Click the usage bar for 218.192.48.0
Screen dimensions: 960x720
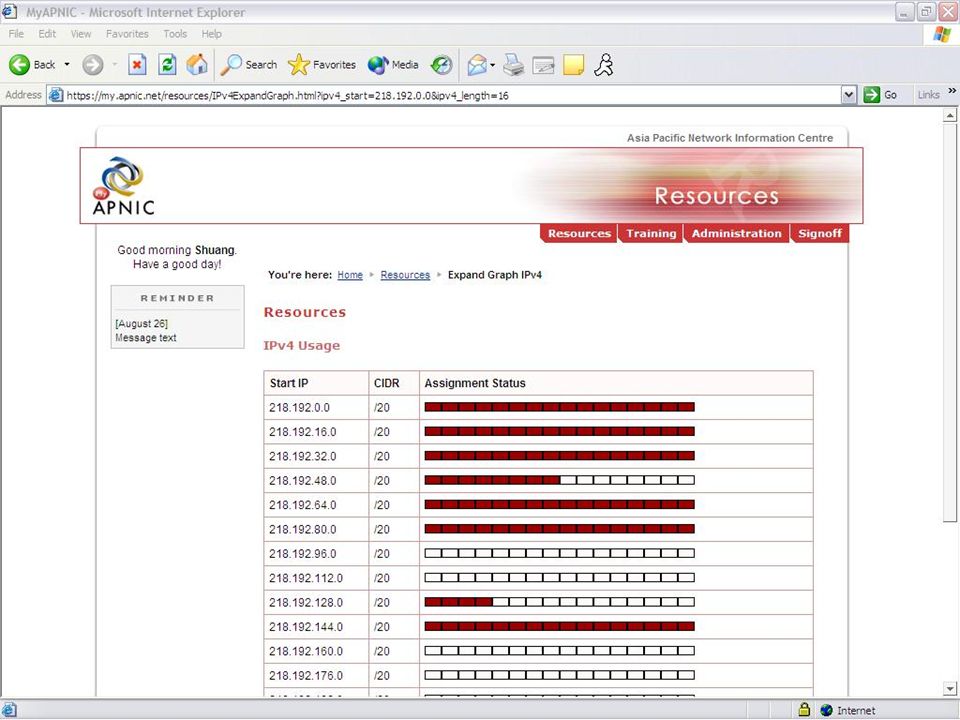click(560, 481)
